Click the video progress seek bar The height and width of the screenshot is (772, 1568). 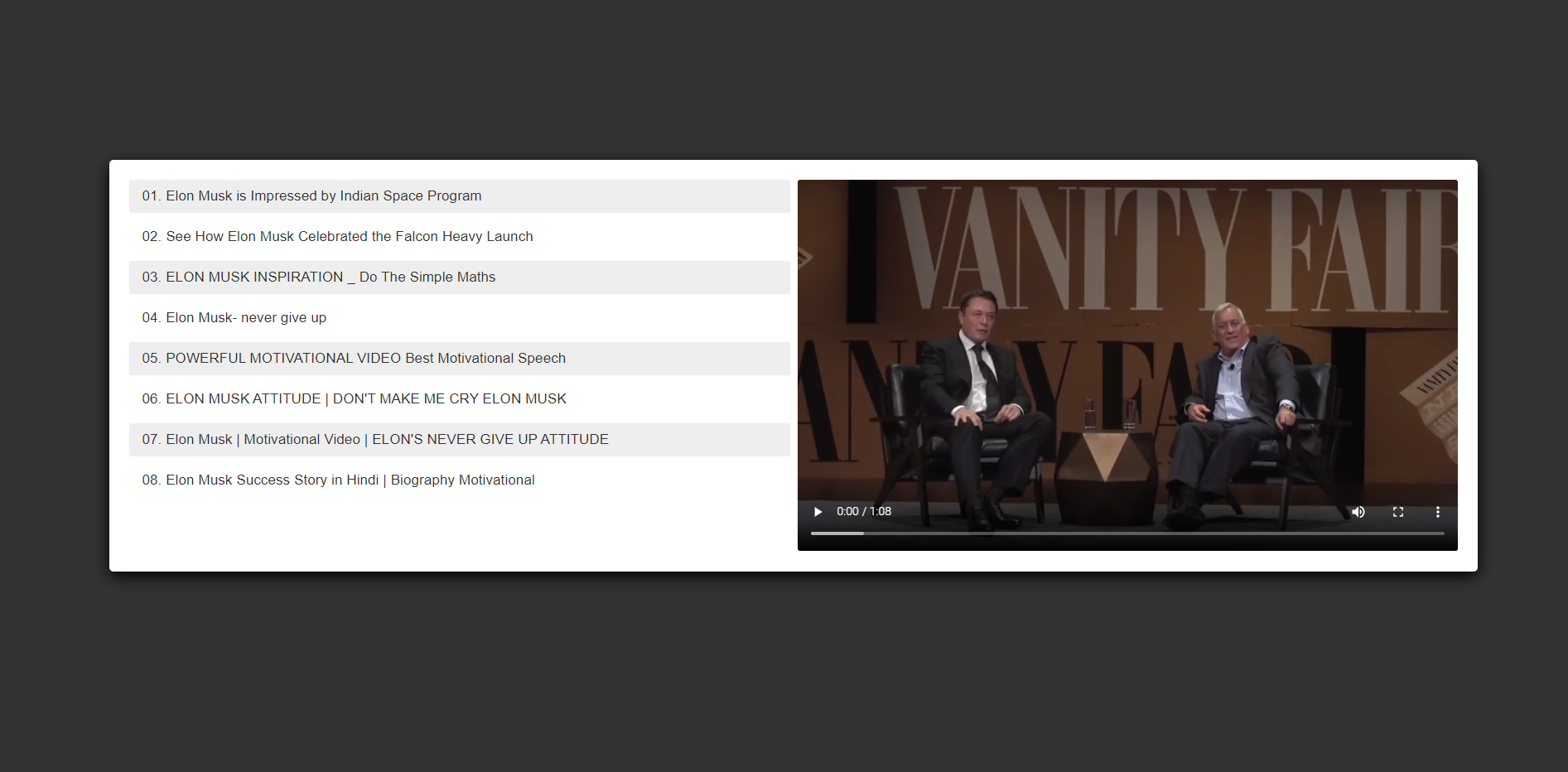point(1127,533)
